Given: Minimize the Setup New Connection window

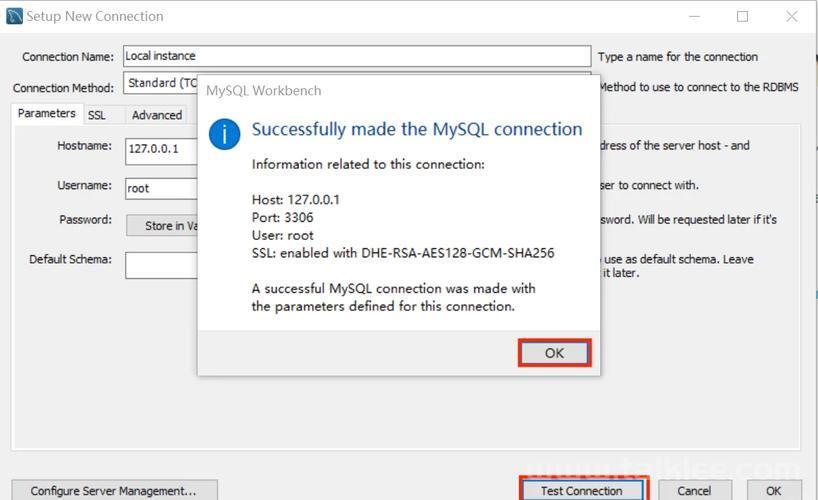Looking at the screenshot, I should coord(694,17).
